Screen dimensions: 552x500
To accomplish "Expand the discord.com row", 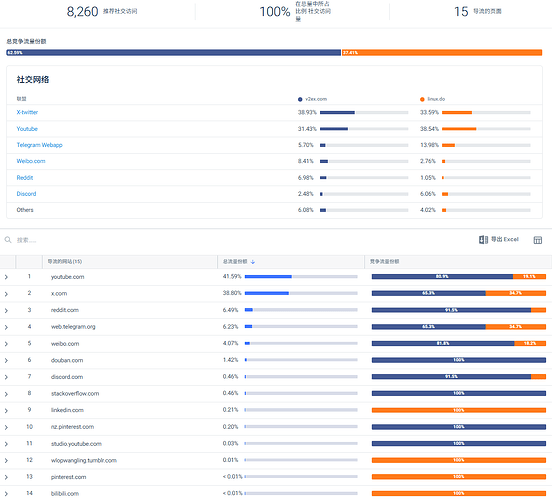I will click(6, 377).
